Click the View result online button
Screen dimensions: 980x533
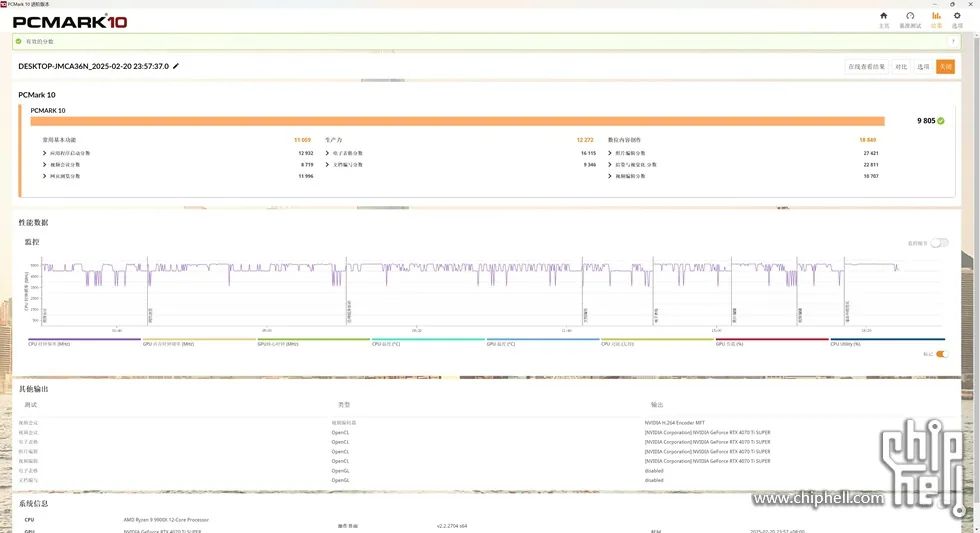pos(866,66)
